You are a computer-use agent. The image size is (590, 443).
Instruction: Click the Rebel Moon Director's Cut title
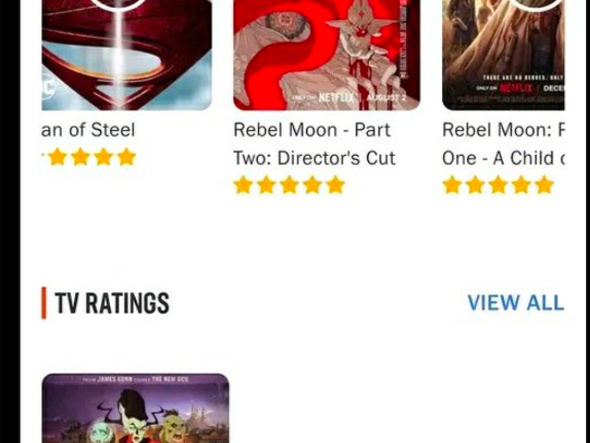pos(314,144)
